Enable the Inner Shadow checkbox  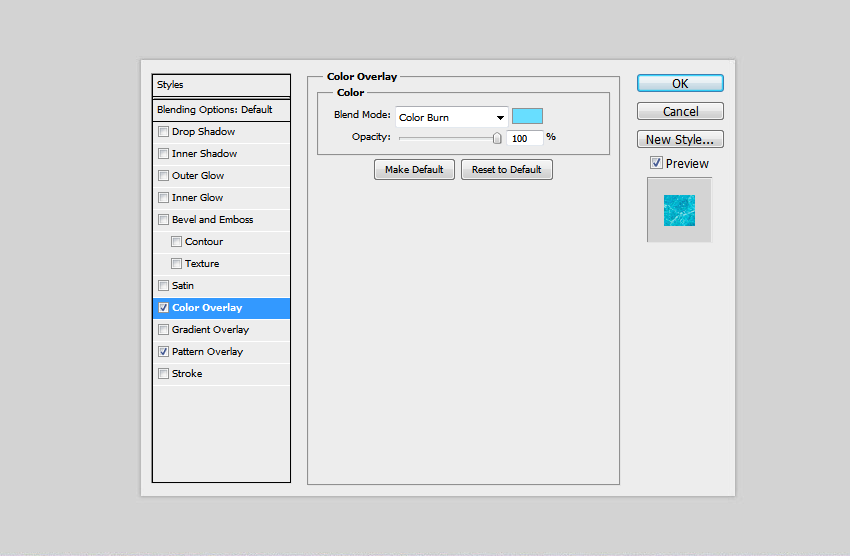(x=163, y=154)
